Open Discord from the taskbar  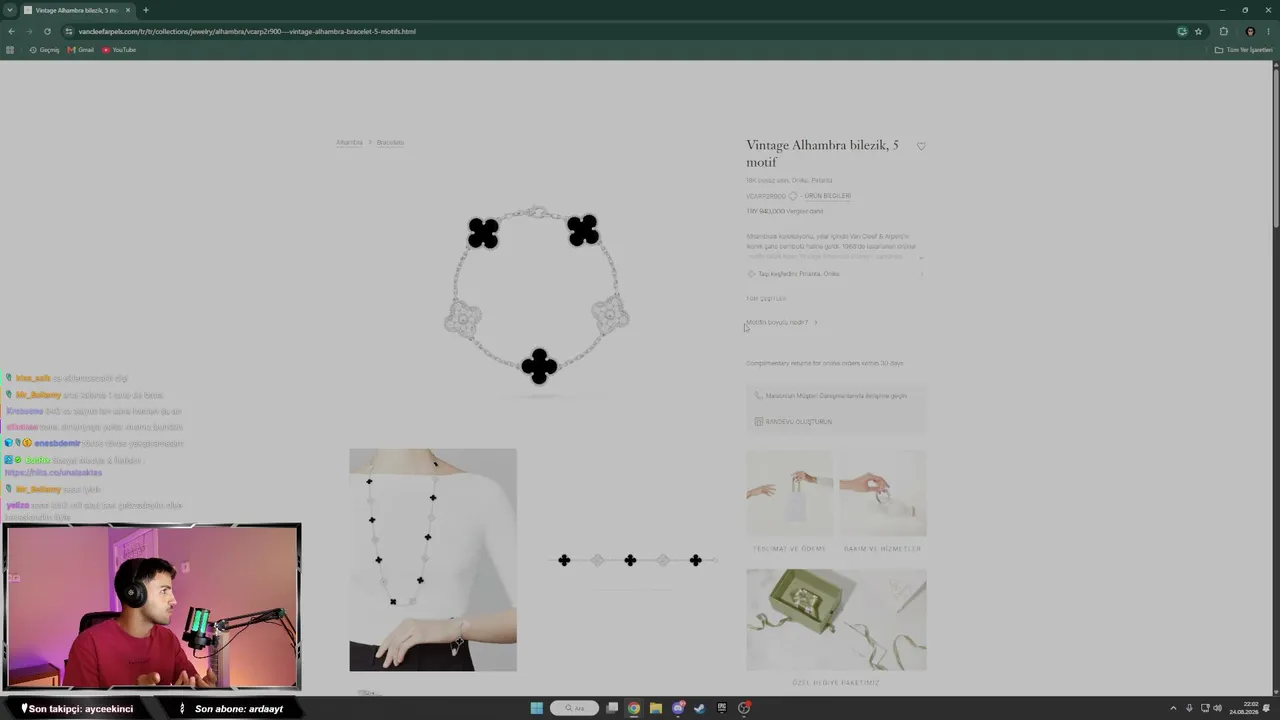click(678, 708)
